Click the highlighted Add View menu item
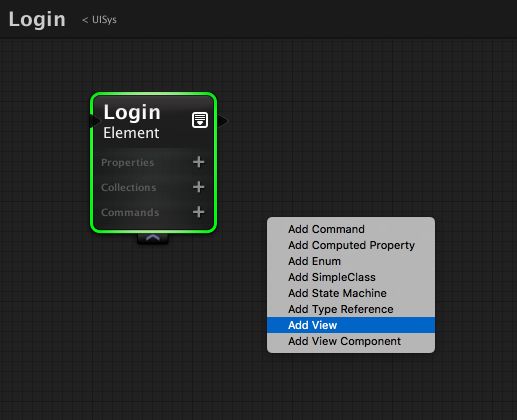 click(351, 325)
